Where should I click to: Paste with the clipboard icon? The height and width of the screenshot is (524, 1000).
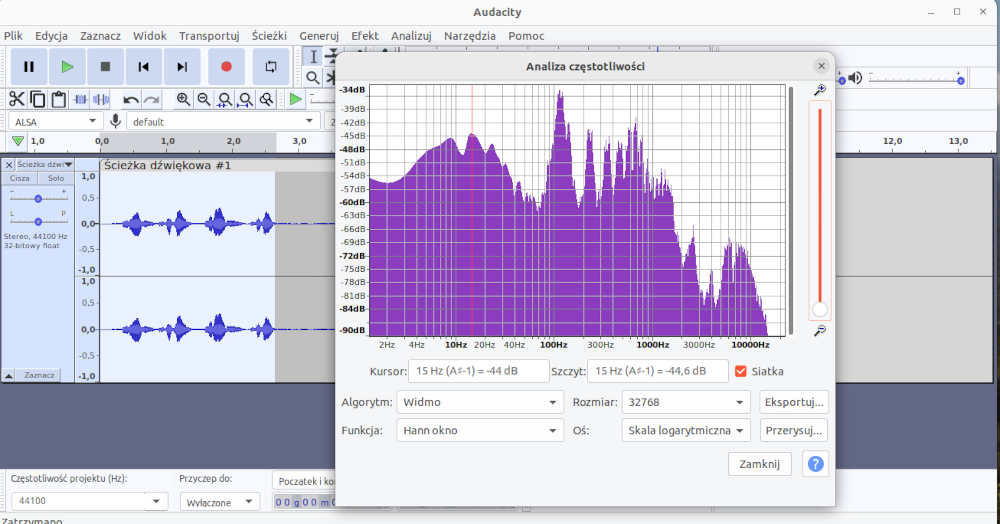tap(59, 99)
